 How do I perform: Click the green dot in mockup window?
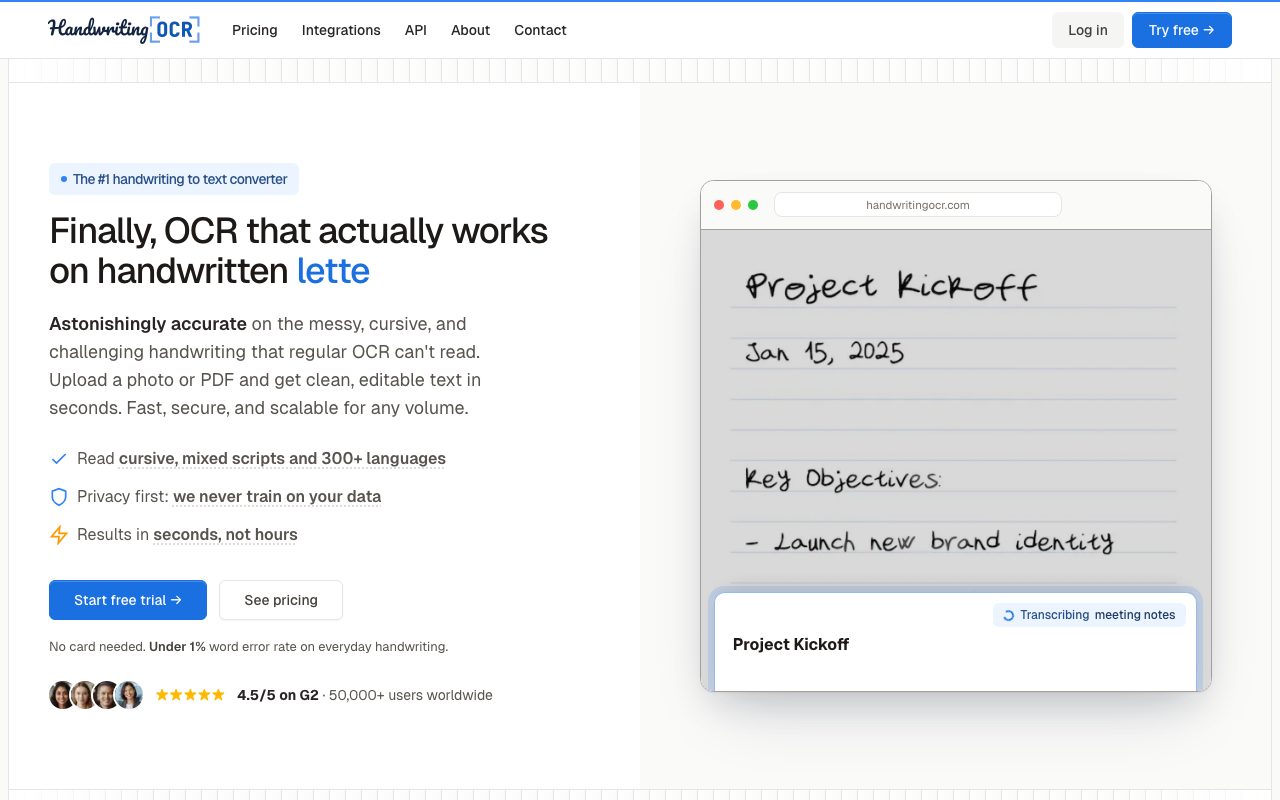pos(753,205)
